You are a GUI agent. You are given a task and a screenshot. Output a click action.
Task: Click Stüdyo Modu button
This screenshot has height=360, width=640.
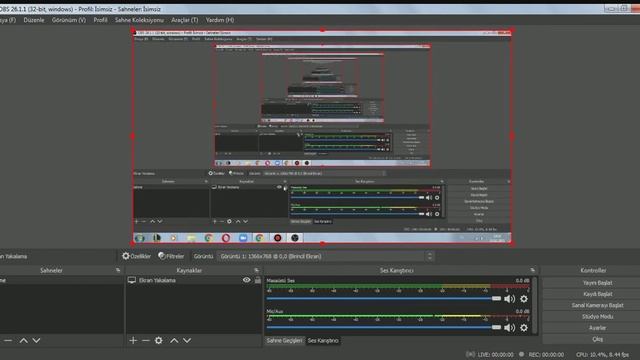[x=597, y=316]
